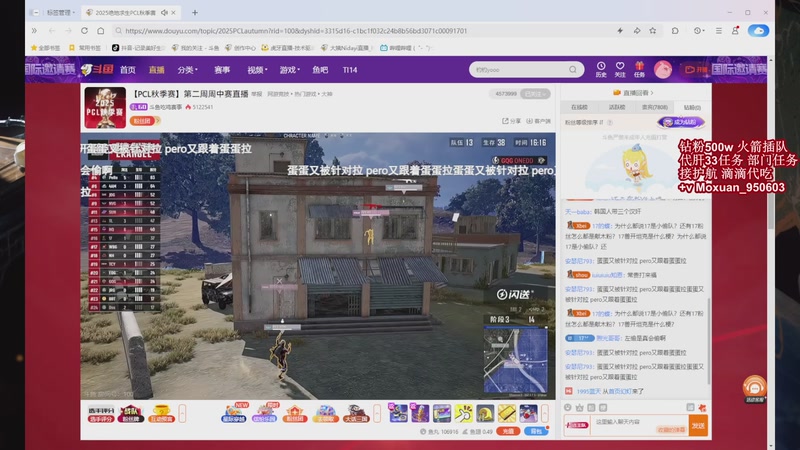Open the 关注 followed heart icon
This screenshot has height=450, width=800.
[620, 69]
